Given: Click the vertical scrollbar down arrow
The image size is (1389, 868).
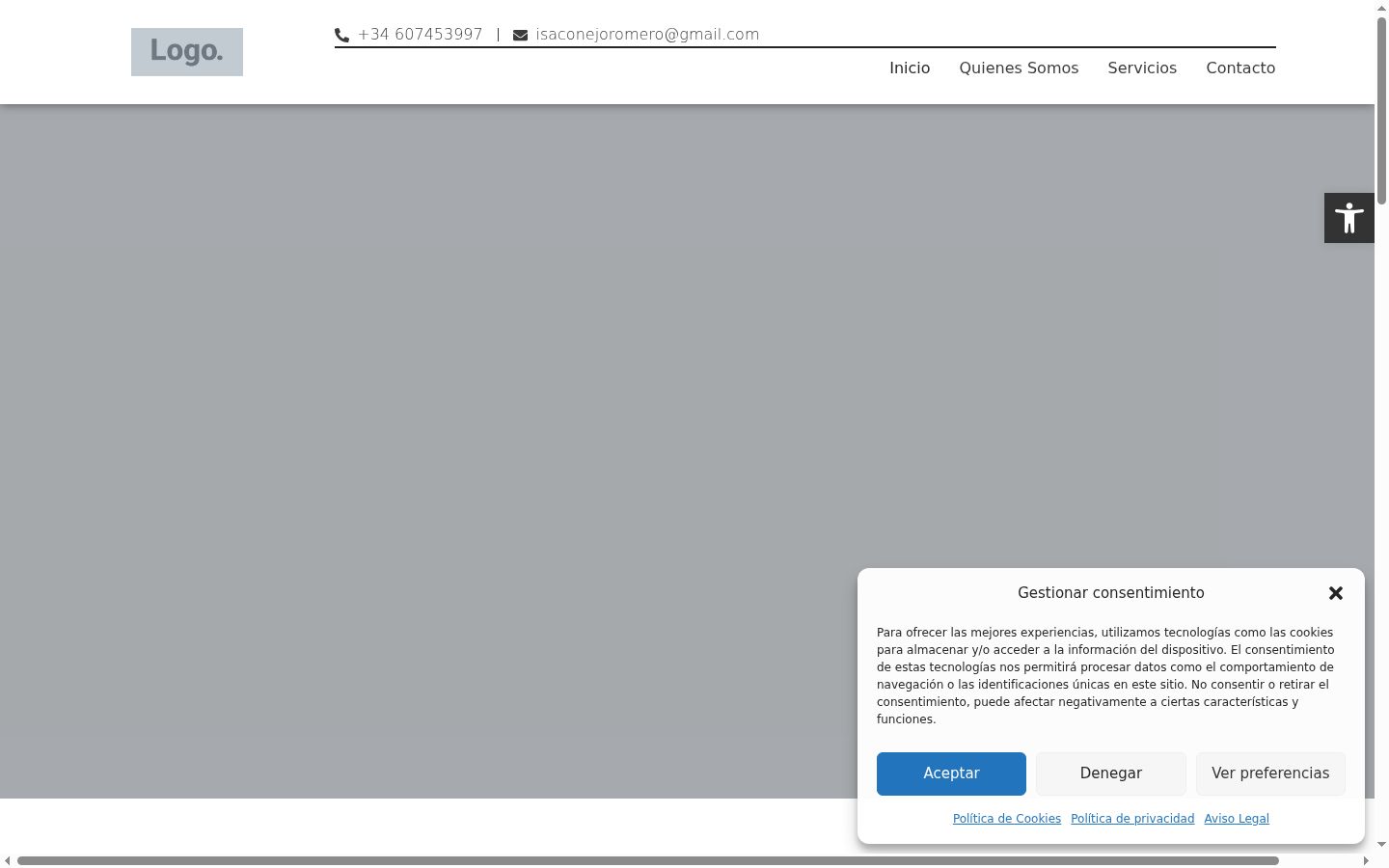Looking at the screenshot, I should 1381,845.
